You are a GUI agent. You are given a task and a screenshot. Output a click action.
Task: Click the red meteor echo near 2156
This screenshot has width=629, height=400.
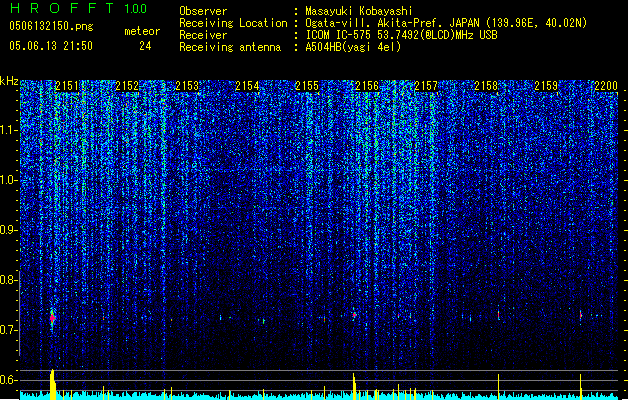[354, 315]
